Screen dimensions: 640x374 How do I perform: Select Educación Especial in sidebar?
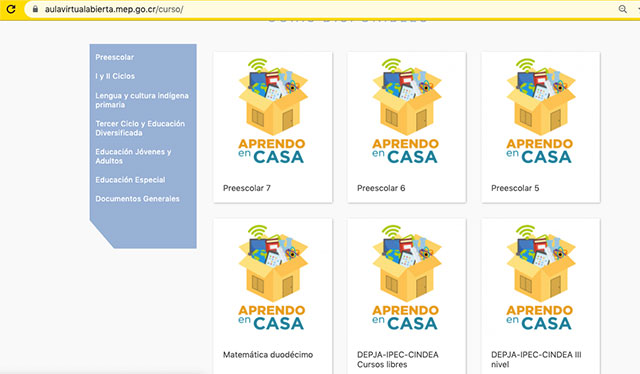[130, 180]
